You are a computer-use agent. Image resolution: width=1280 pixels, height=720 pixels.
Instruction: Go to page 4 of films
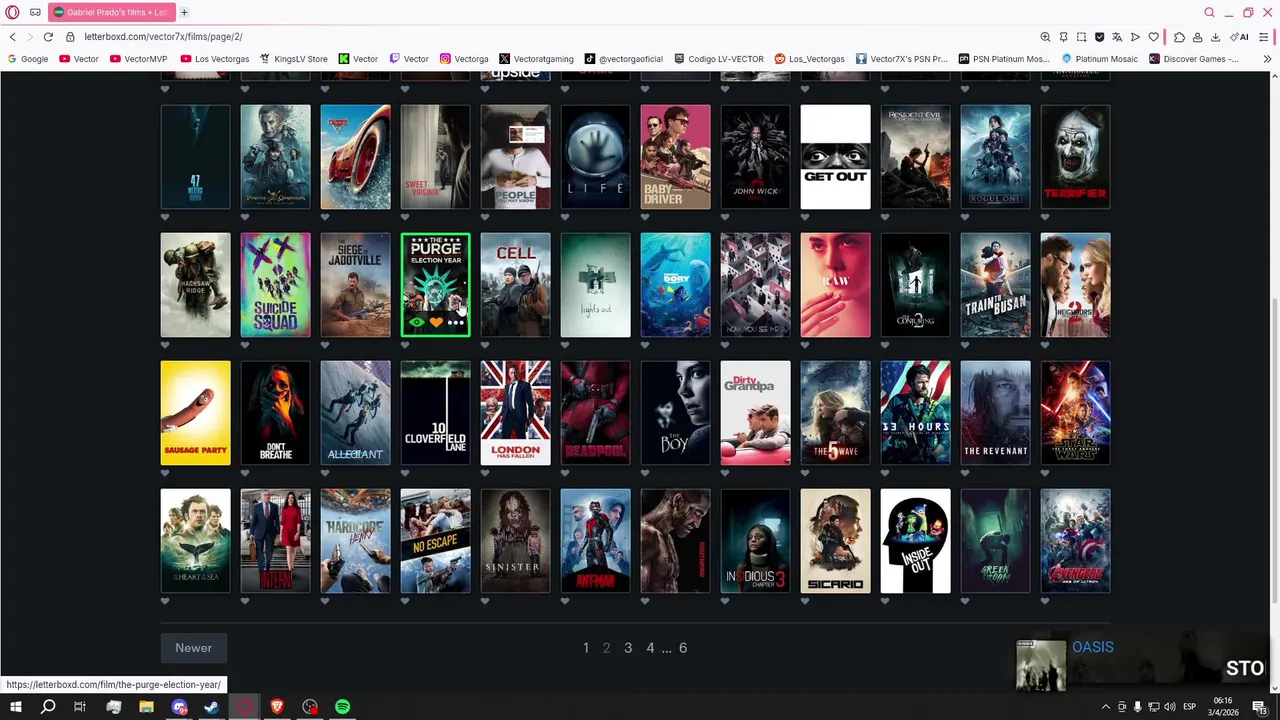[x=650, y=648]
